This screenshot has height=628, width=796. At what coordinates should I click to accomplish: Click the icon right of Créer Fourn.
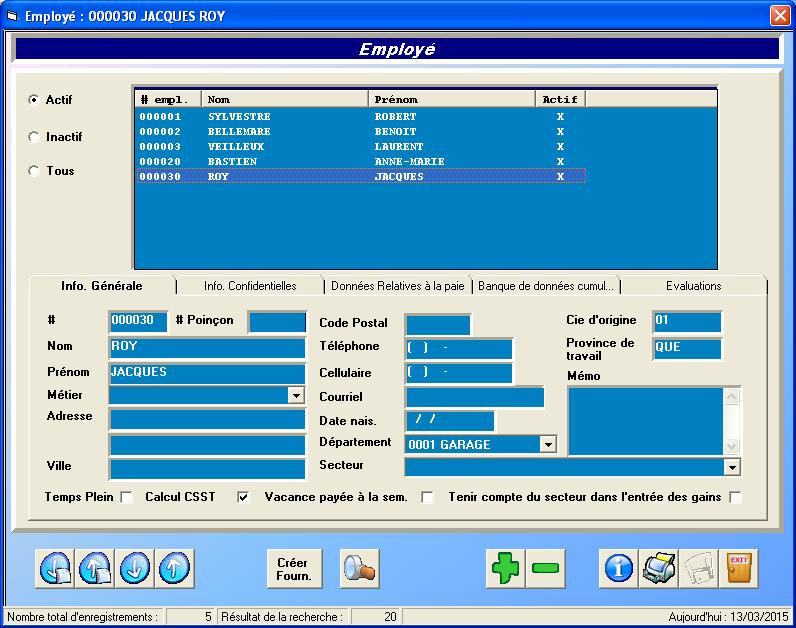359,568
